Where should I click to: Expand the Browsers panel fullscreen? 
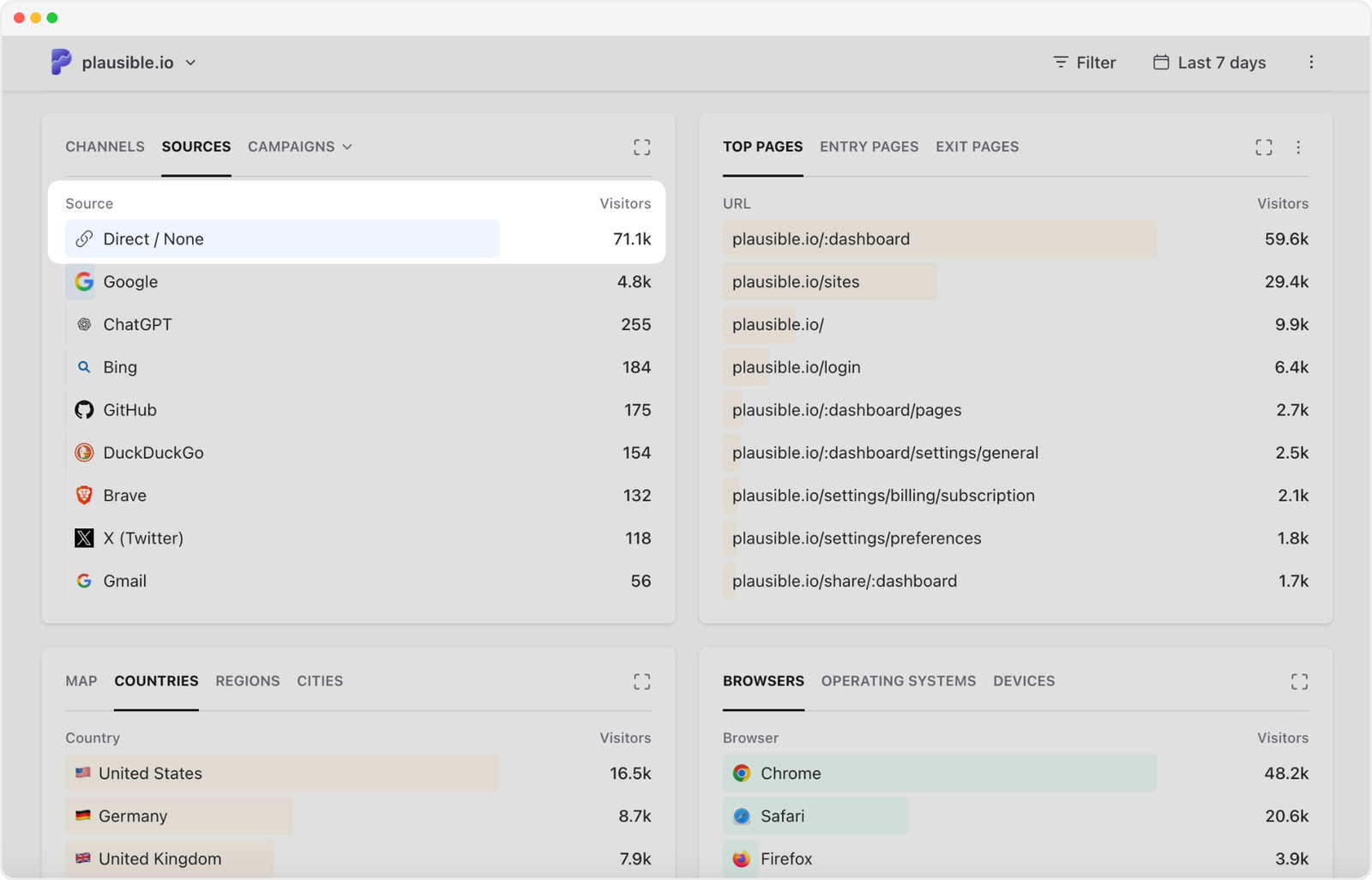pyautogui.click(x=1300, y=682)
